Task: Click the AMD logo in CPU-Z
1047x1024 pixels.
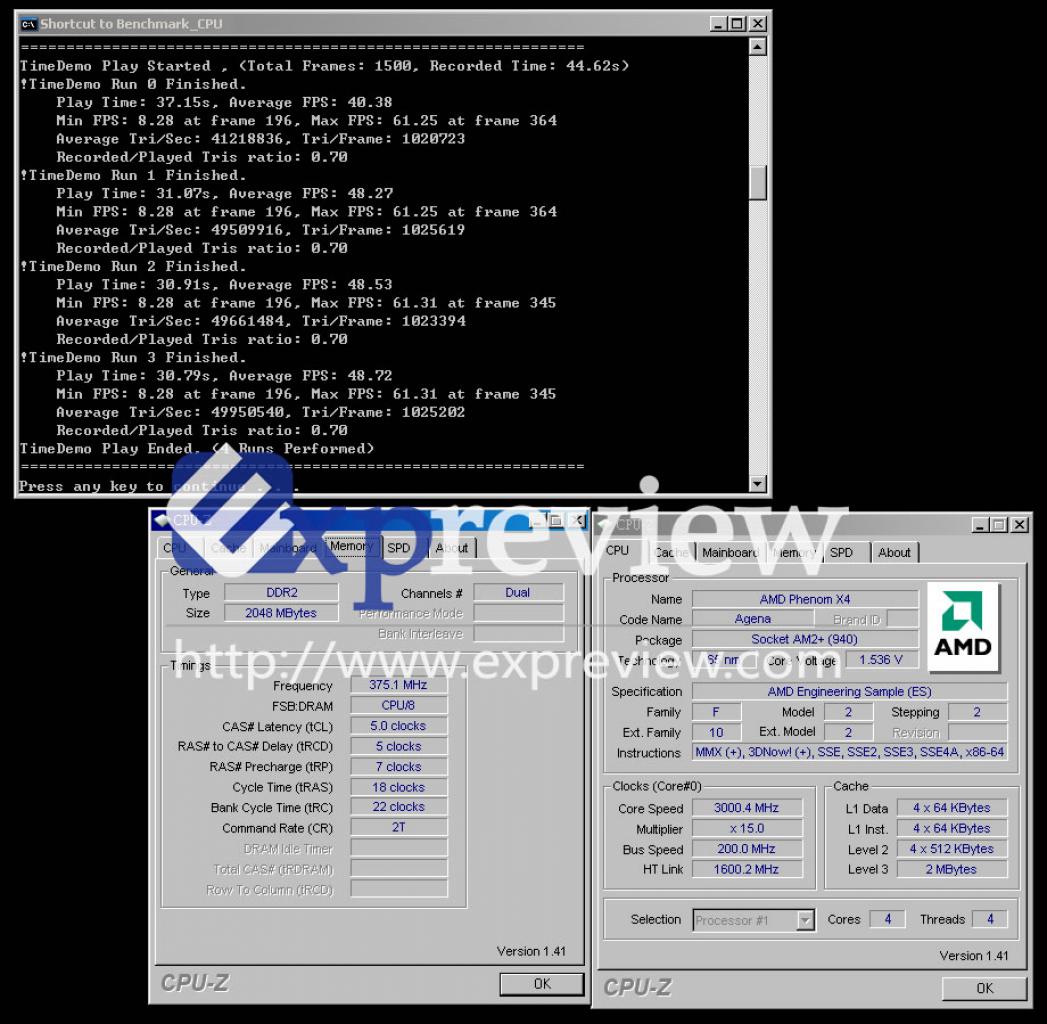Action: 962,627
